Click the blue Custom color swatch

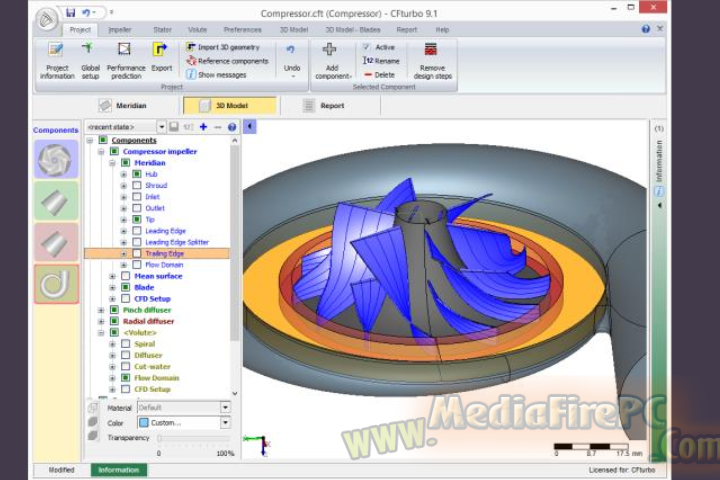(144, 423)
